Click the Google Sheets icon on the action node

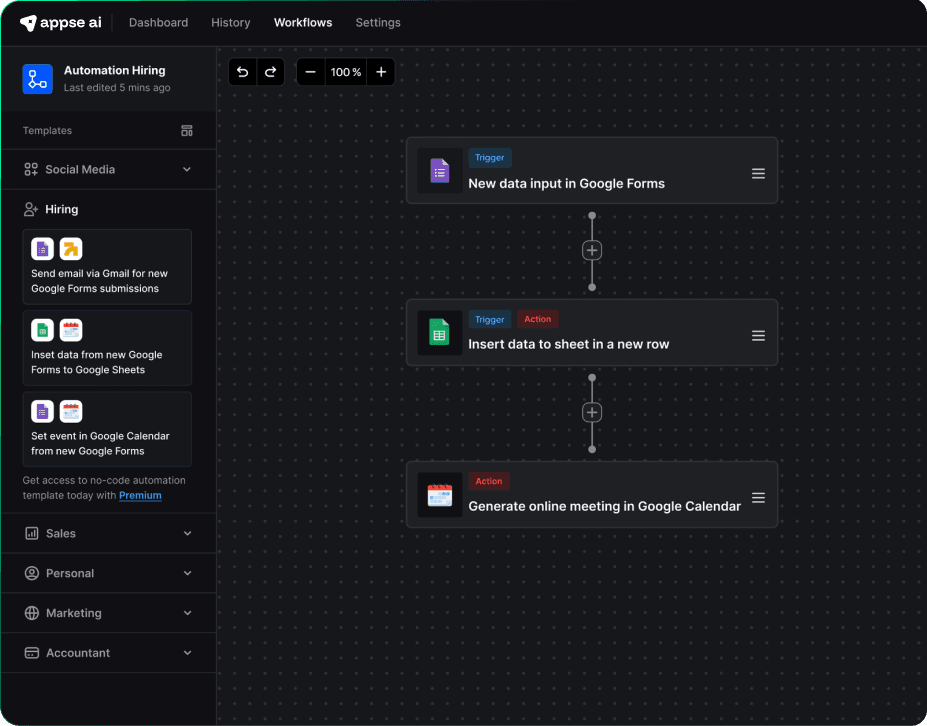440,332
